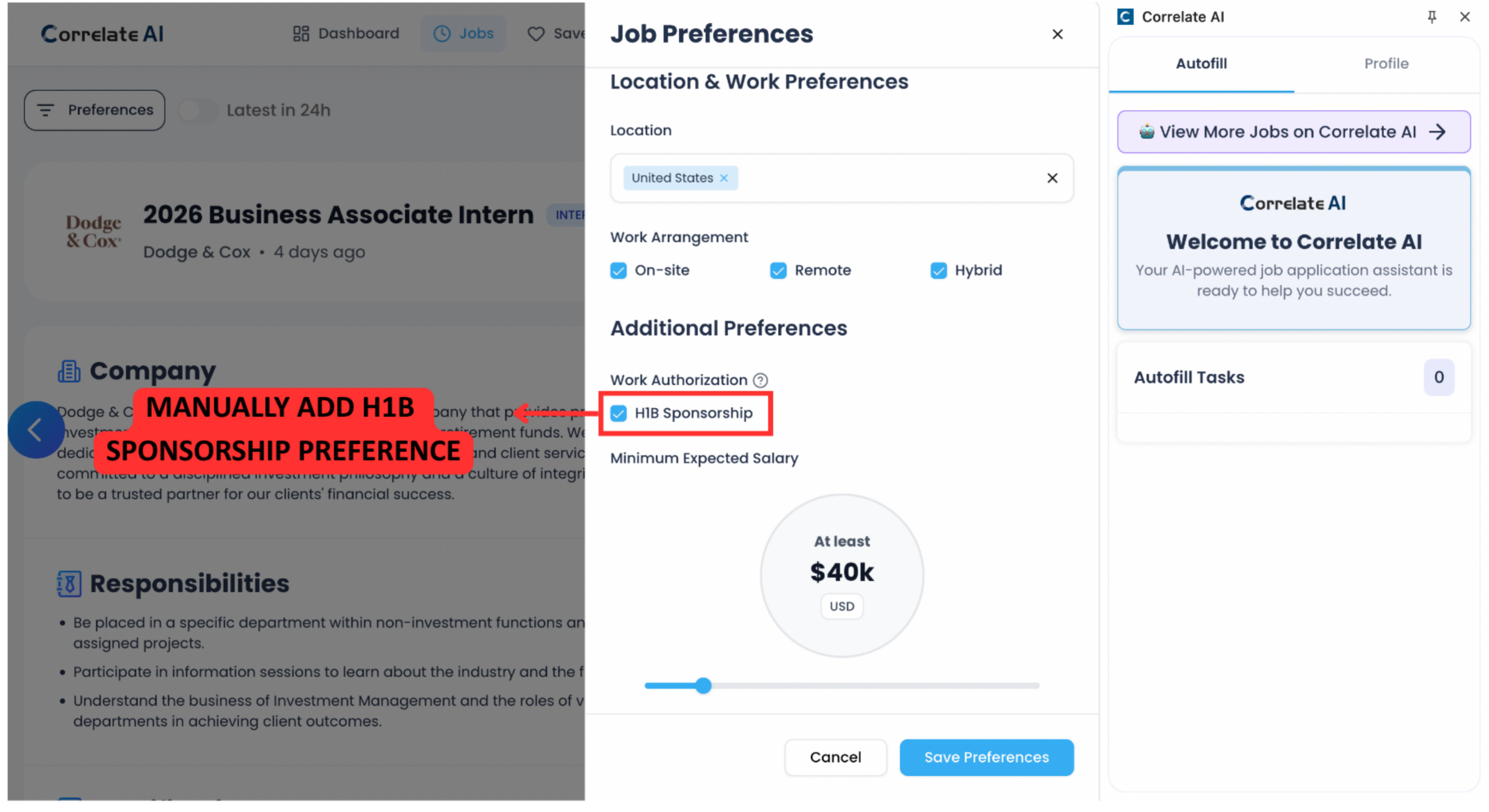
Task: Adjust the minimum salary slider
Action: coord(703,685)
